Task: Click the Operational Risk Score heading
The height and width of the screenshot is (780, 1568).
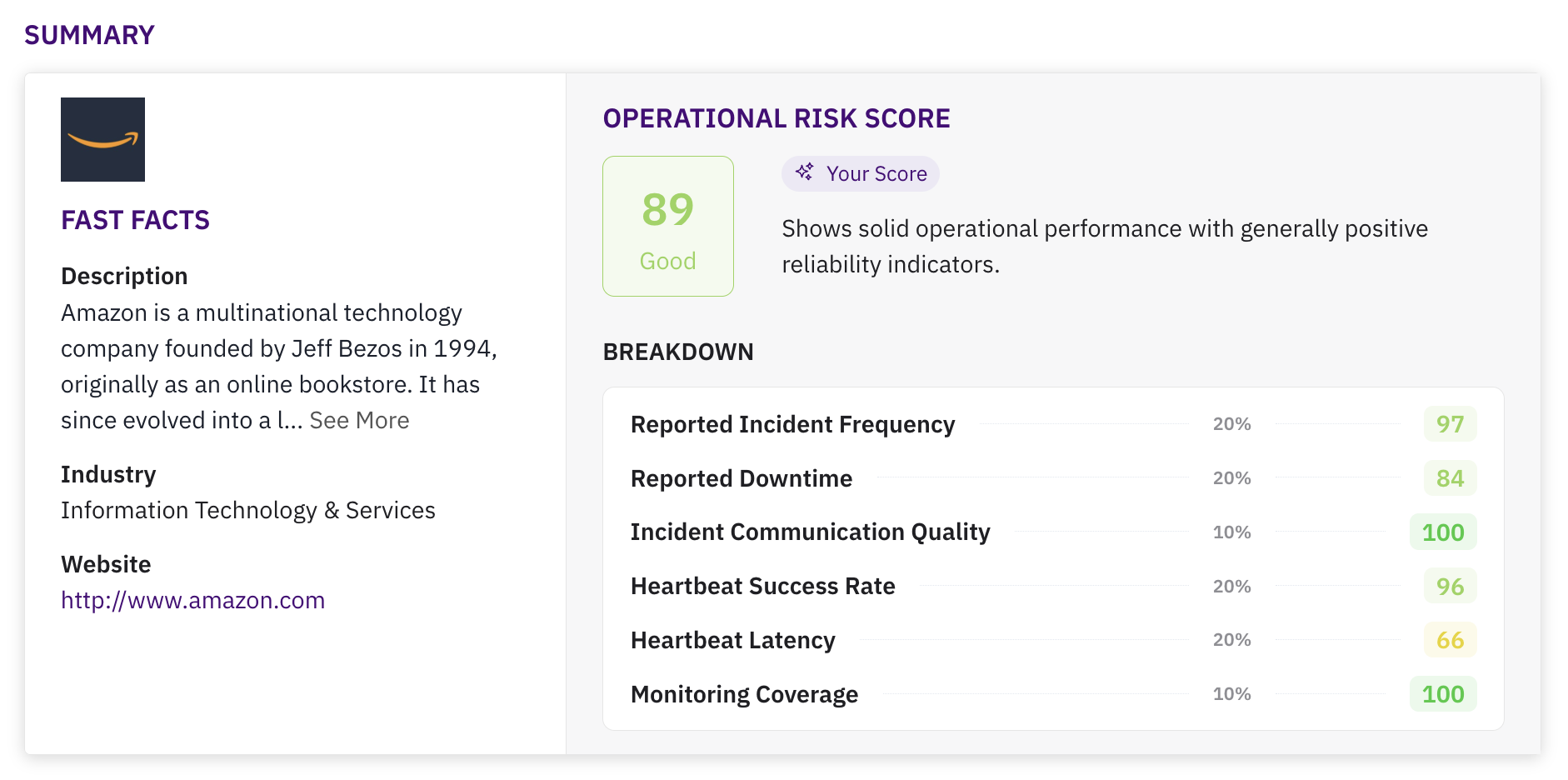Action: (776, 118)
